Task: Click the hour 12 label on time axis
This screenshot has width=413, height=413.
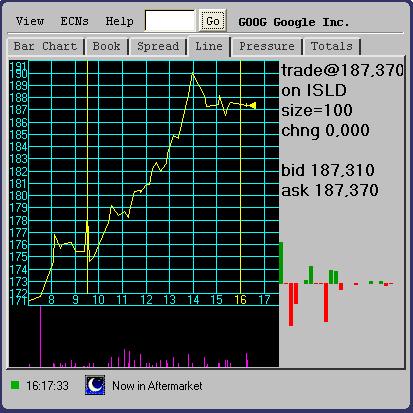Action: click(x=146, y=300)
